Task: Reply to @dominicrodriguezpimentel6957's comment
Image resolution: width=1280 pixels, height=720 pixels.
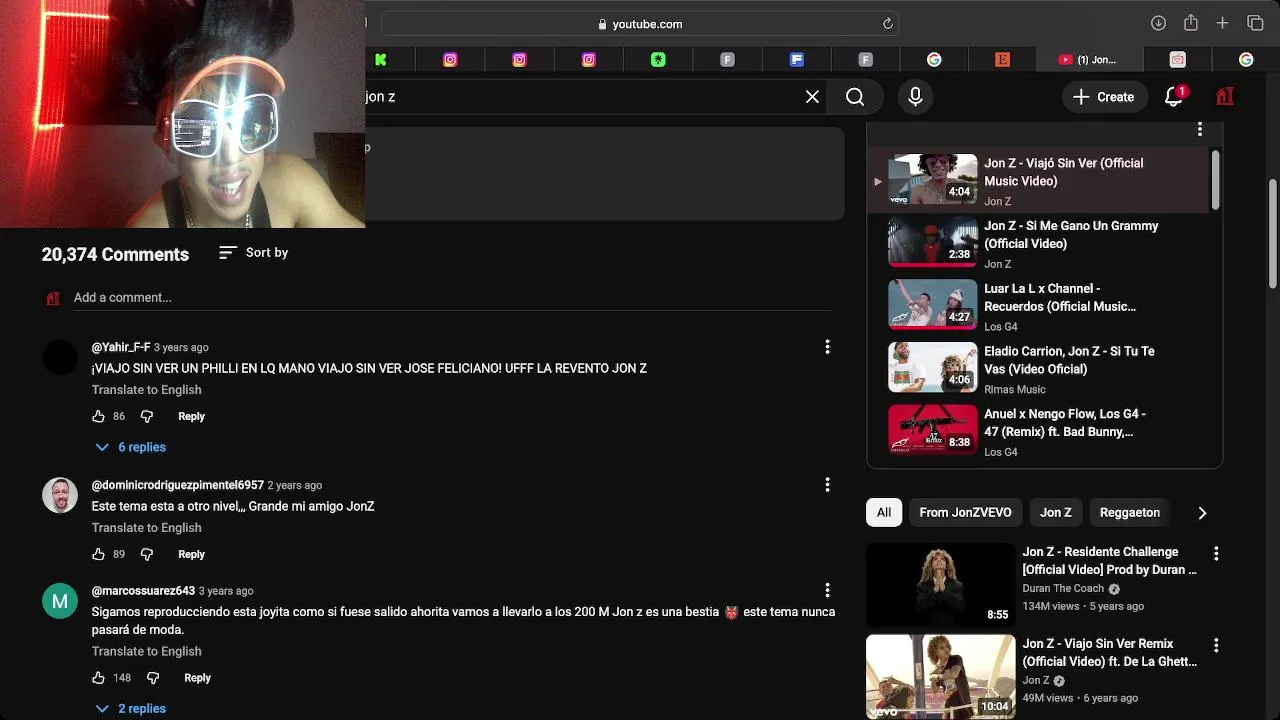Action: tap(191, 554)
